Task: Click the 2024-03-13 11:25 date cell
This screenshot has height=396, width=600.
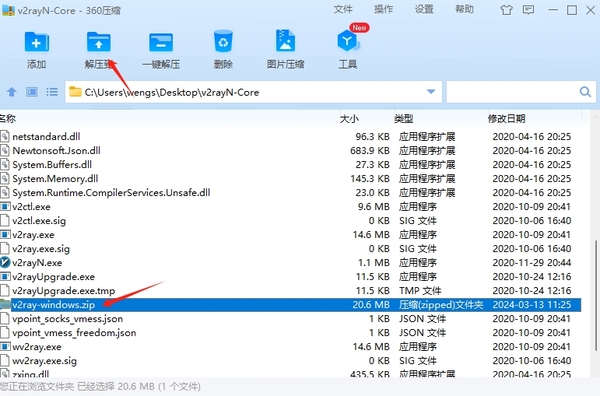Action: (532, 305)
